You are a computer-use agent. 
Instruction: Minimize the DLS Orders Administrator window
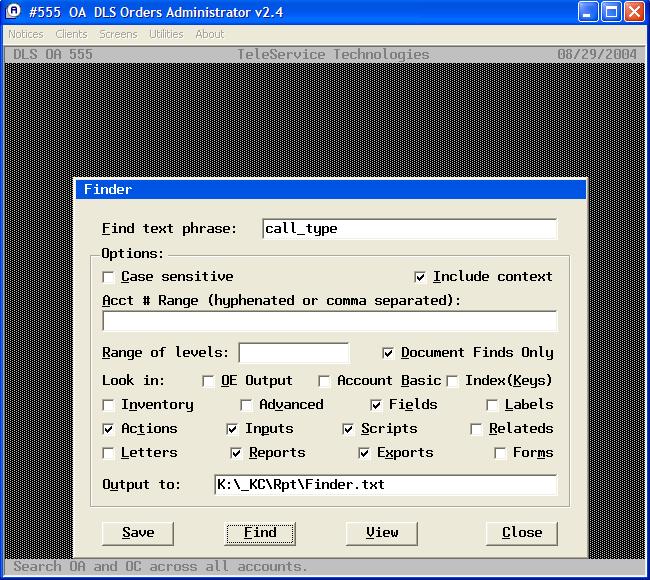pos(588,12)
